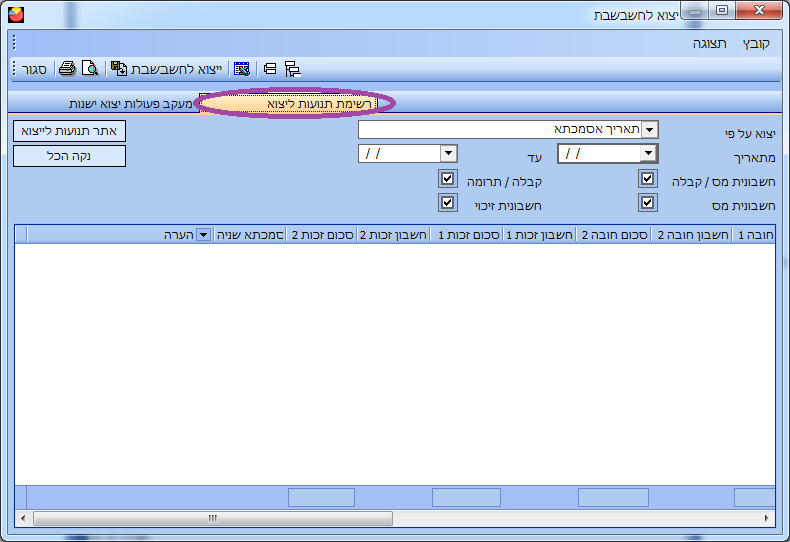
Task: Expand the תאריך אסמכתא dropdown
Action: pos(649,130)
